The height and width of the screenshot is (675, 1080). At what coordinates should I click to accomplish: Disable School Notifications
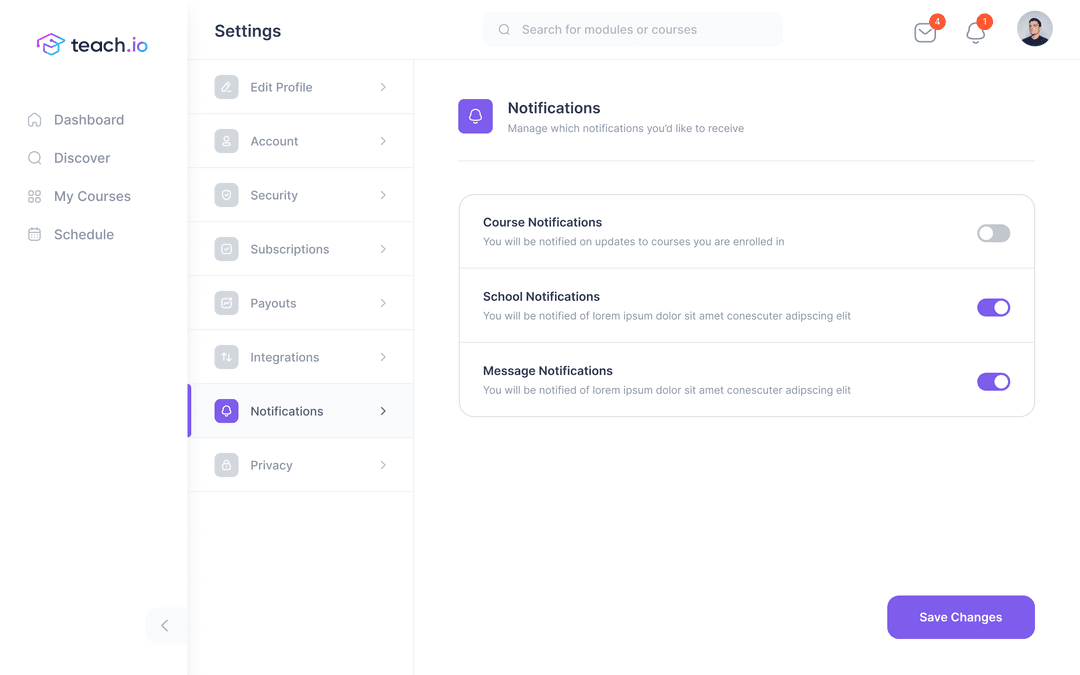(993, 307)
